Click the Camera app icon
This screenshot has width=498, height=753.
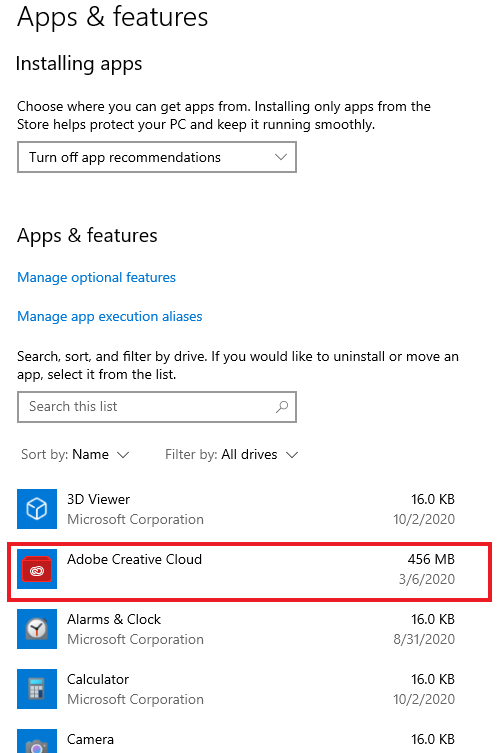37,741
